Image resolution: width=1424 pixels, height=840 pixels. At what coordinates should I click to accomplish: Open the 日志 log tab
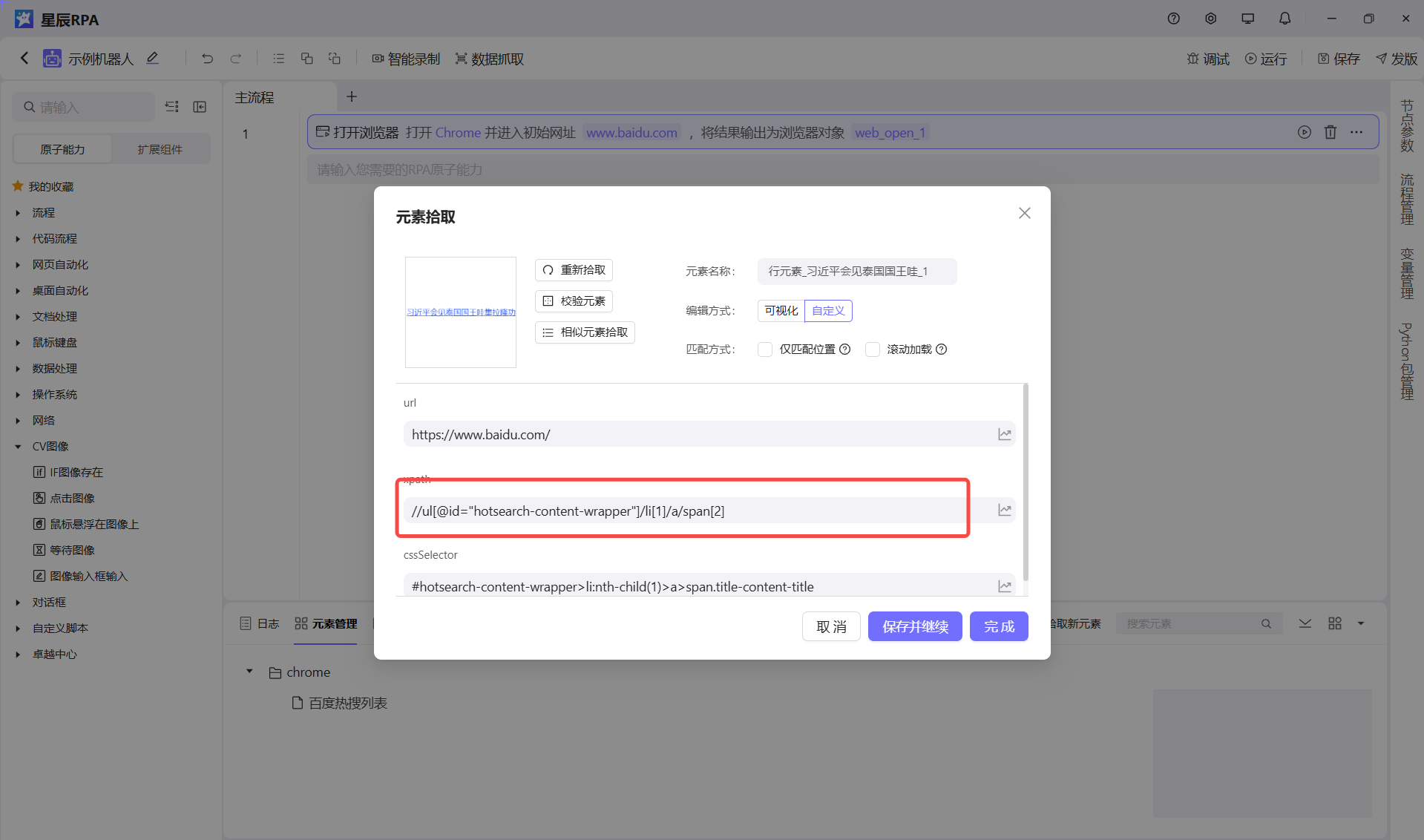(260, 623)
